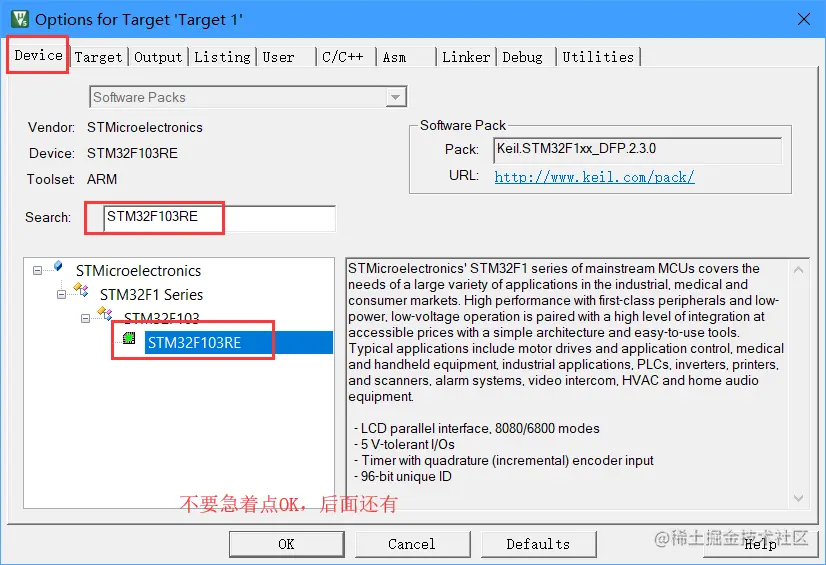The image size is (826, 565).
Task: Open the Software Packs dropdown
Action: point(248,97)
